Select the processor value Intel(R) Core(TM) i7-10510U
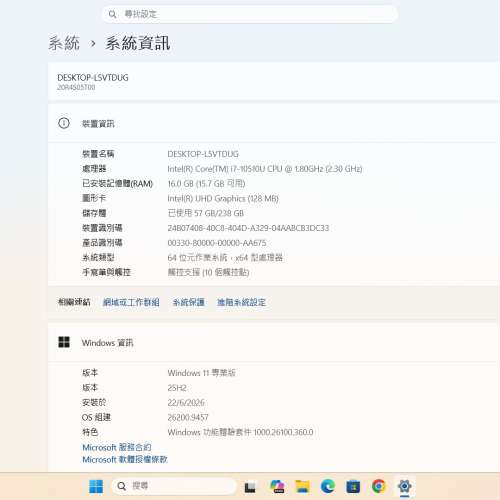The width and height of the screenshot is (500, 500). point(265,169)
